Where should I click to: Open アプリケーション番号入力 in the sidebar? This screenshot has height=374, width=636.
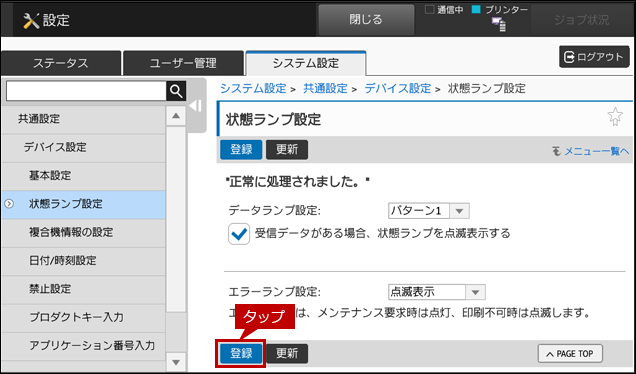point(83,346)
